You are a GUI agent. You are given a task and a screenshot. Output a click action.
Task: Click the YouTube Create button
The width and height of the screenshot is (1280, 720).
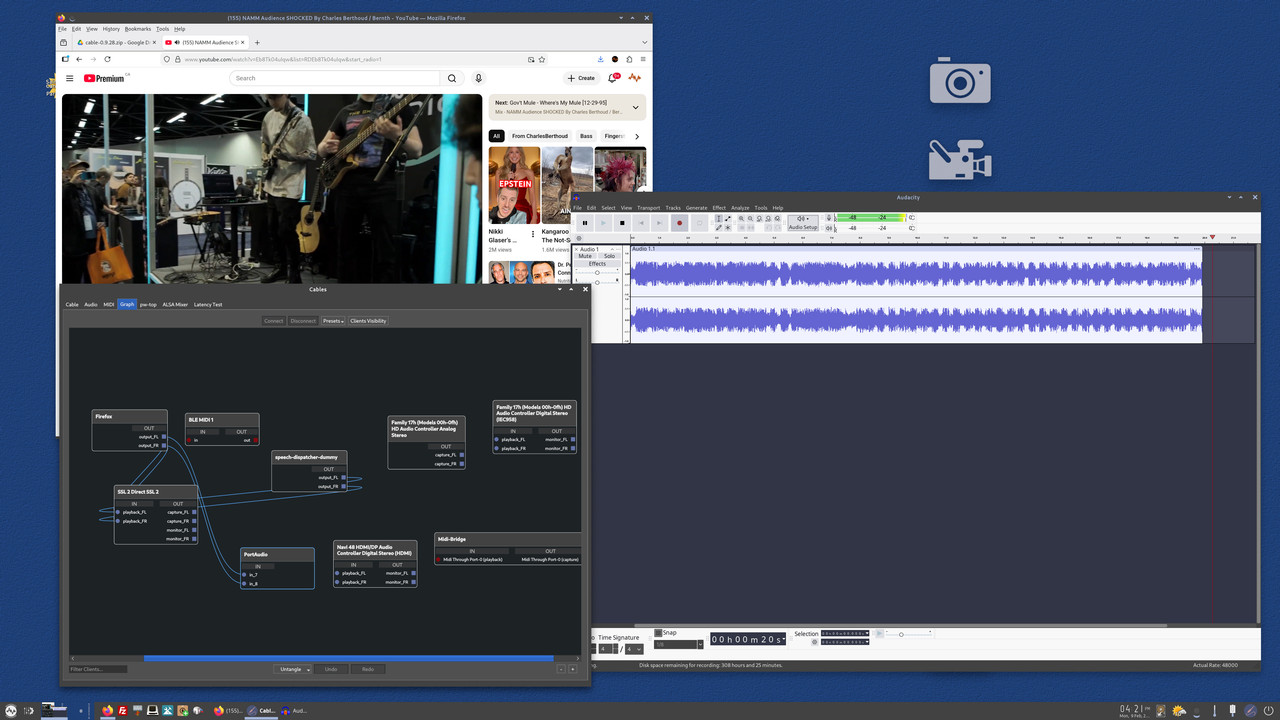(581, 78)
